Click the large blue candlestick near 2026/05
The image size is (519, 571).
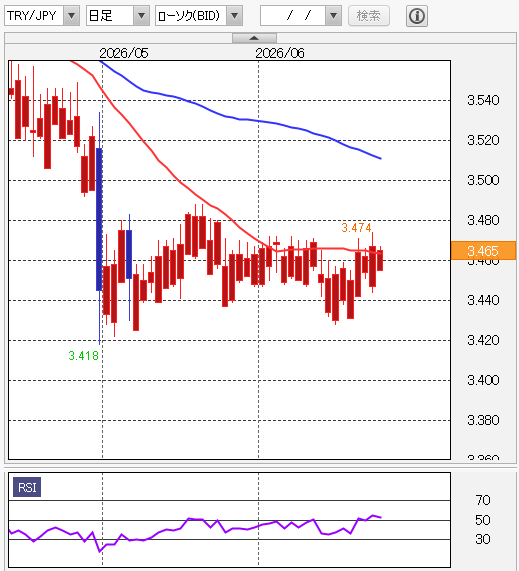99,219
